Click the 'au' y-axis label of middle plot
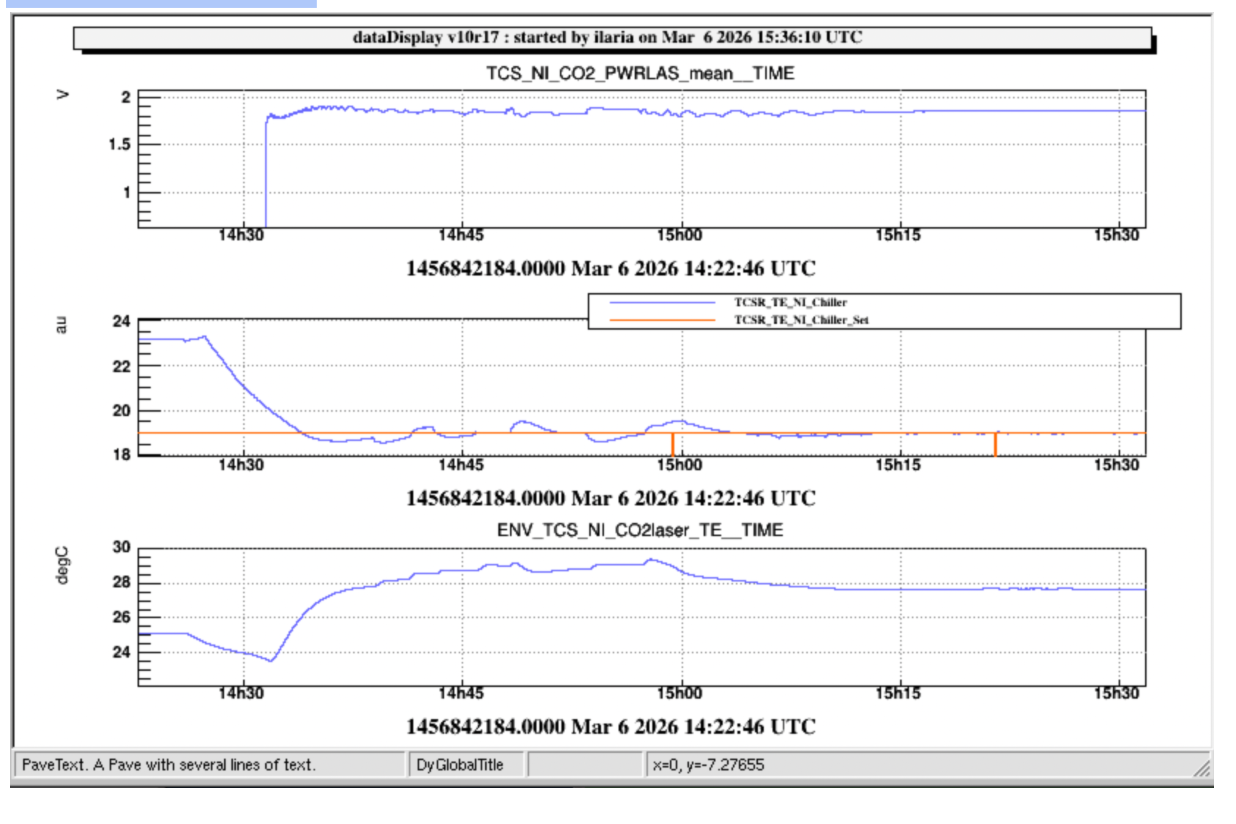The image size is (1236, 824). point(62,324)
